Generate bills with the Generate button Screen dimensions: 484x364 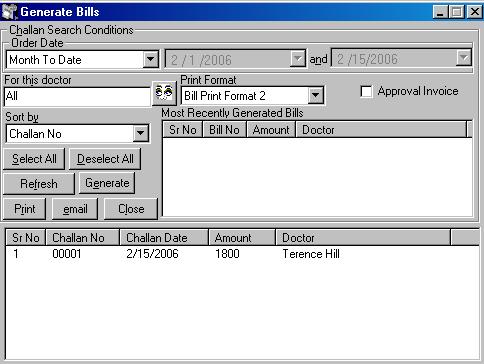[107, 183]
